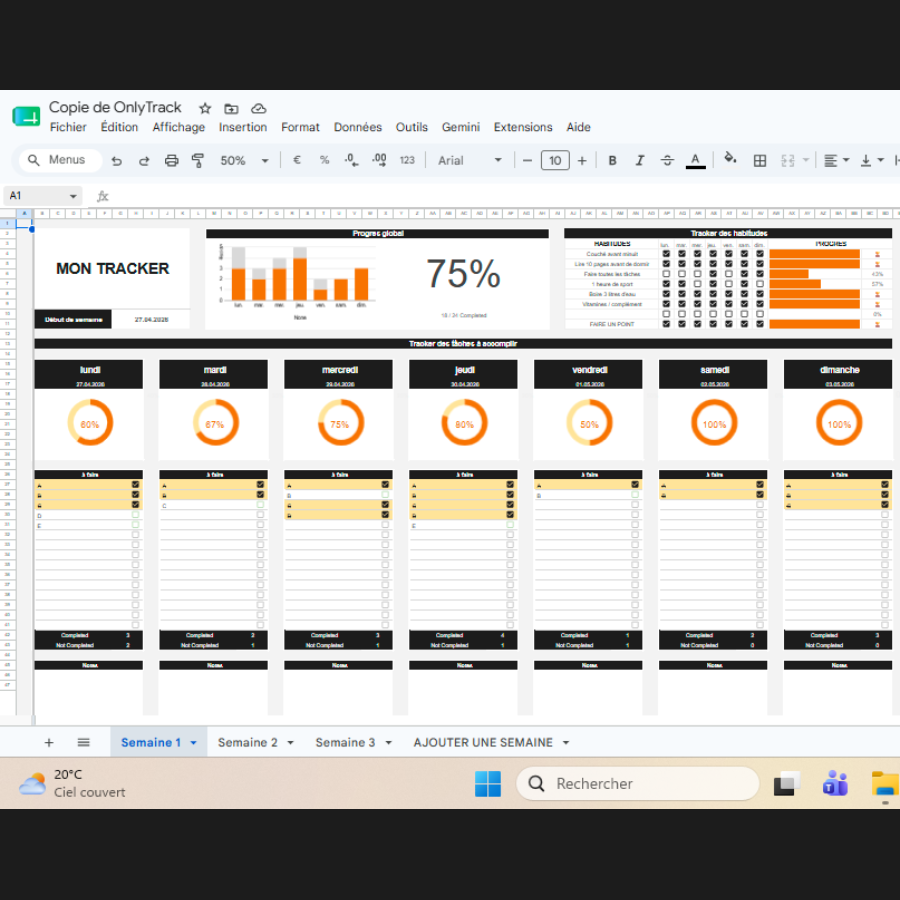Check mardi's task C checkbox
Image resolution: width=900 pixels, height=900 pixels.
coord(261,505)
